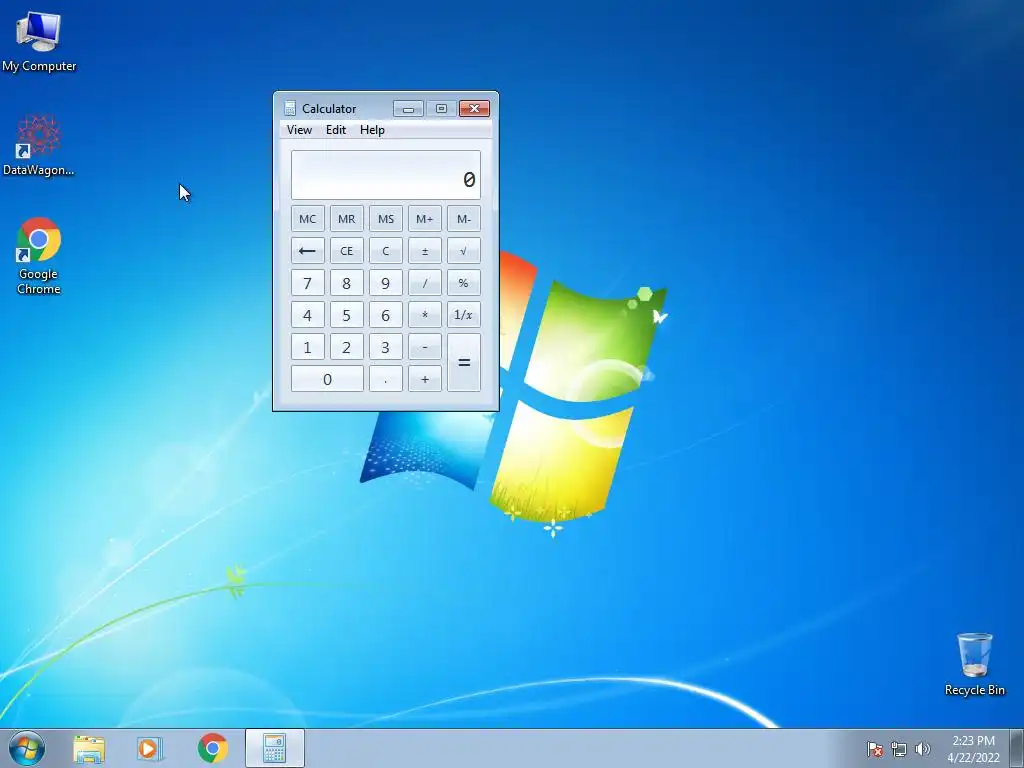The width and height of the screenshot is (1024, 768).
Task: Click the Calculator taskbar button
Action: point(274,748)
